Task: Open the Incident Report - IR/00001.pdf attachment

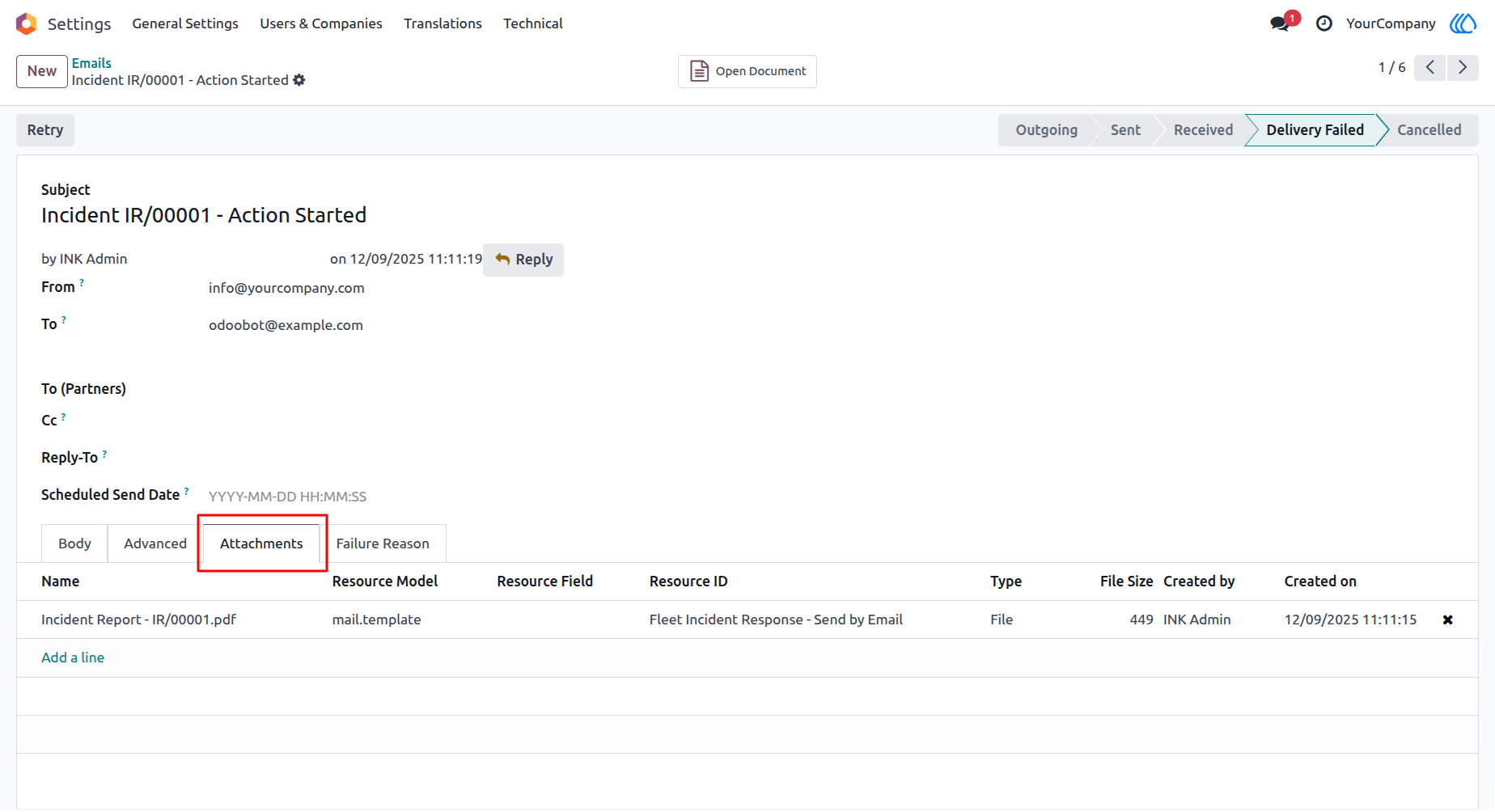Action: pyautogui.click(x=138, y=620)
